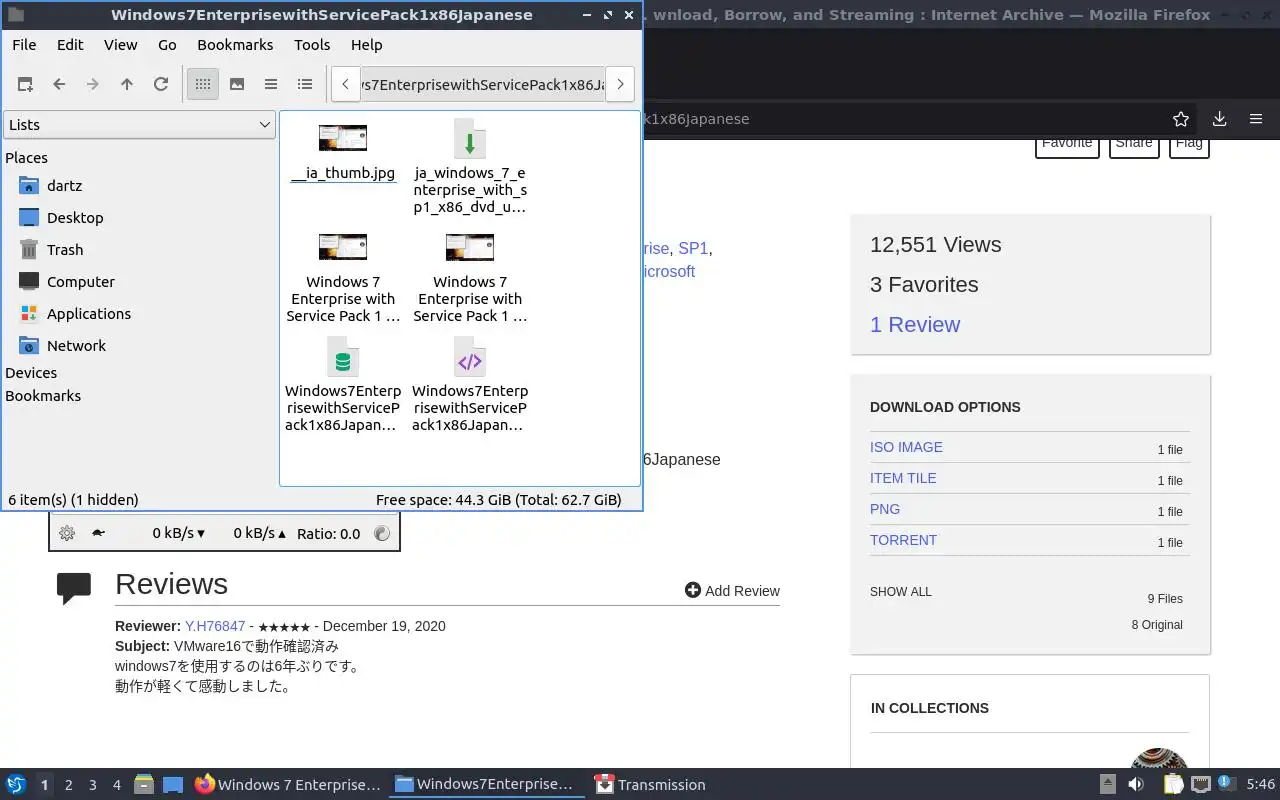Open the Tools menu
Screen dimensions: 1280x800
(312, 45)
